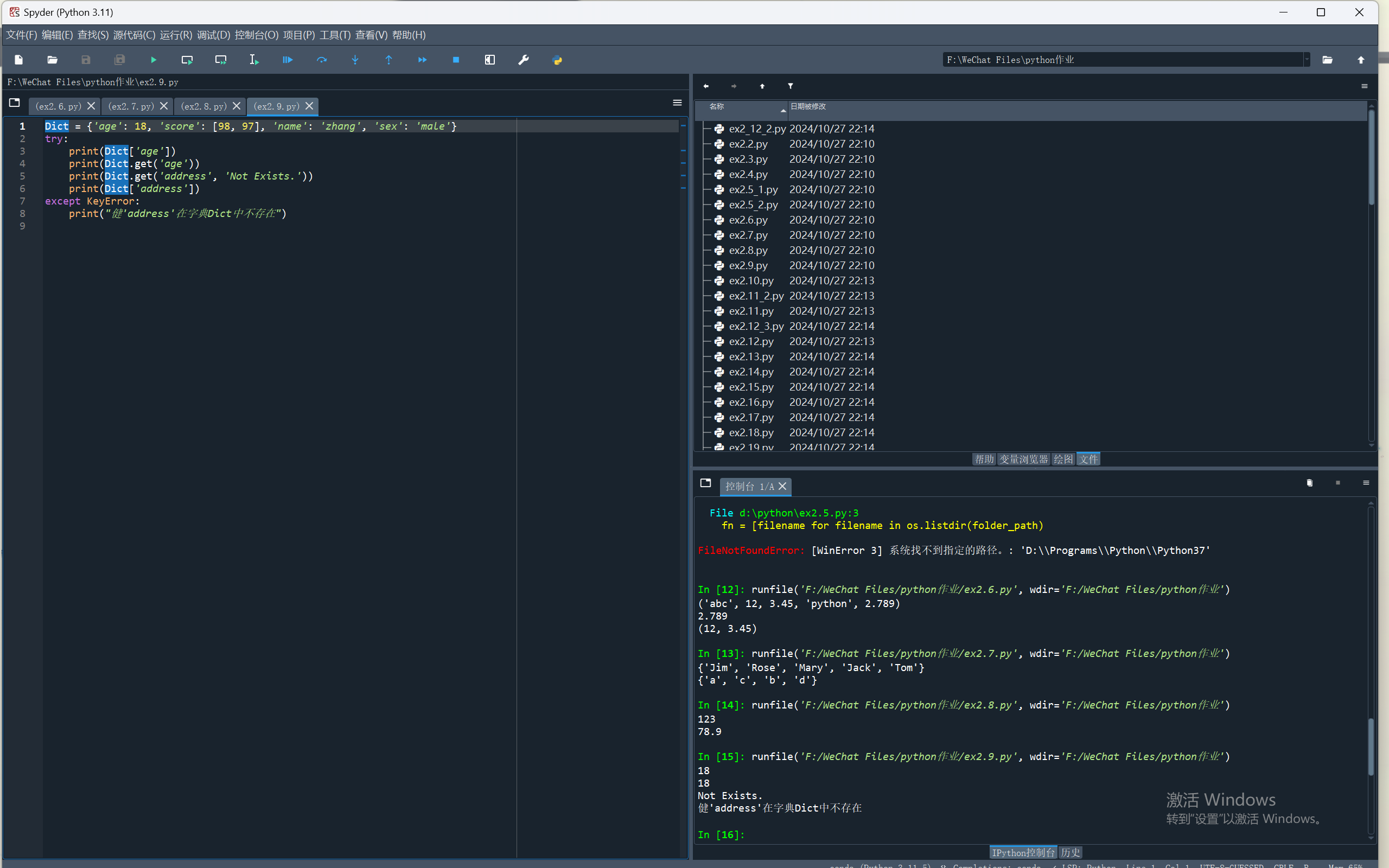Close the ex2.9.py editor tab
1389x868 pixels.
[x=309, y=106]
